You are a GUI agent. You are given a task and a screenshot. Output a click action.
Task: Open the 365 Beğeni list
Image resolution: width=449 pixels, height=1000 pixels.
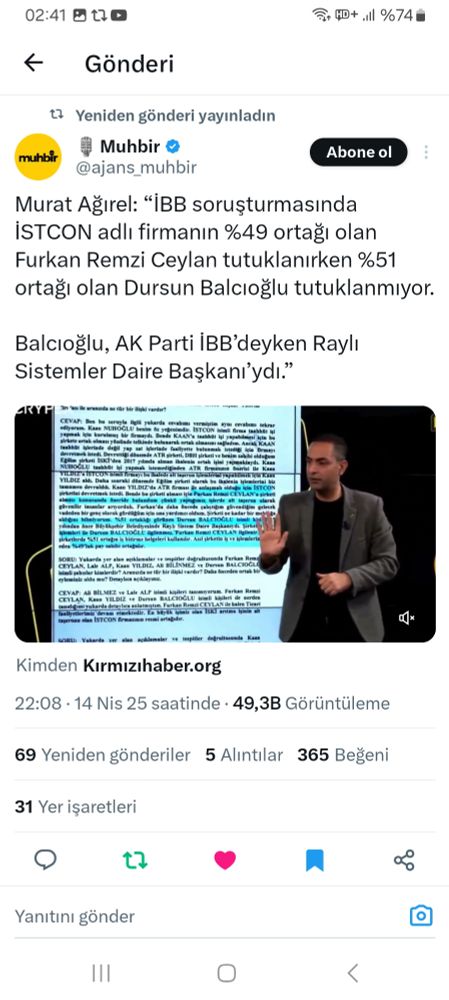(343, 755)
